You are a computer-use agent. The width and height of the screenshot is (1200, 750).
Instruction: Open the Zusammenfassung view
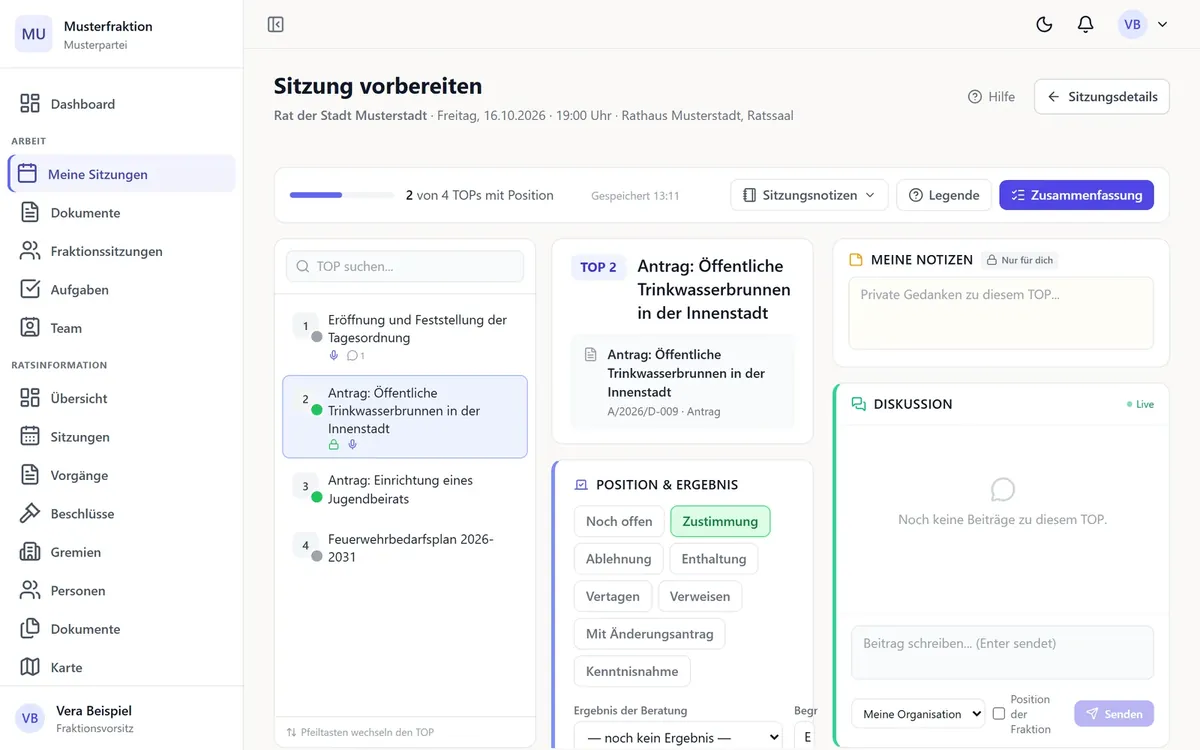[x=1076, y=195]
